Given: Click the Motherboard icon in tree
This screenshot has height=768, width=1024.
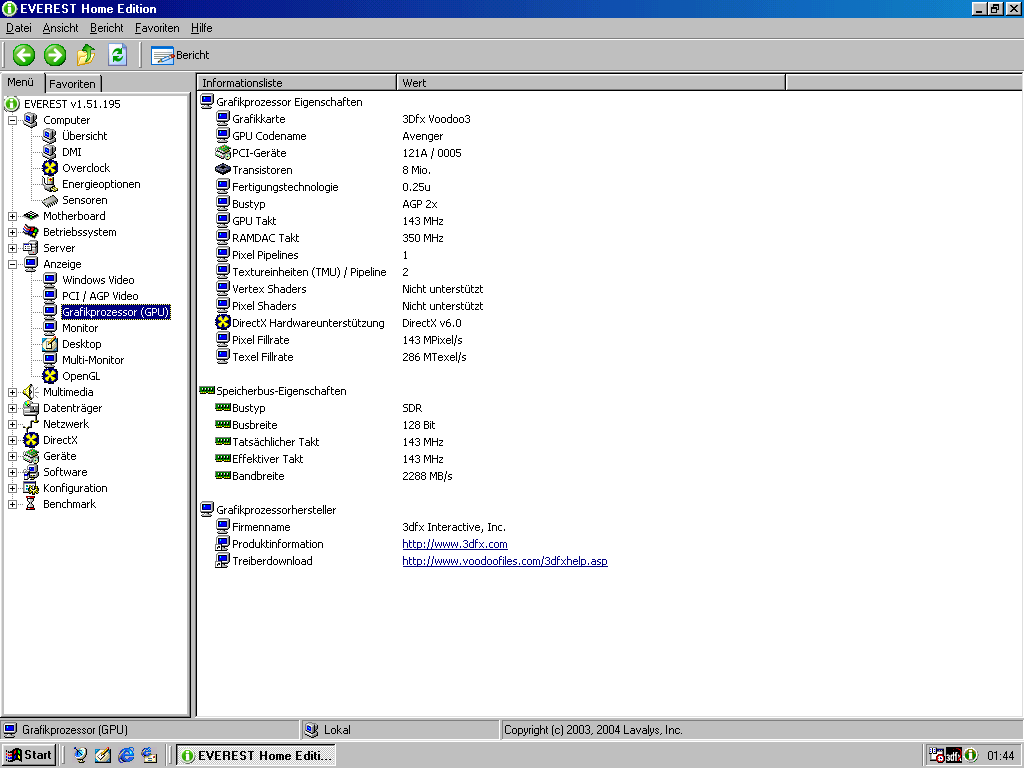Looking at the screenshot, I should coord(31,216).
